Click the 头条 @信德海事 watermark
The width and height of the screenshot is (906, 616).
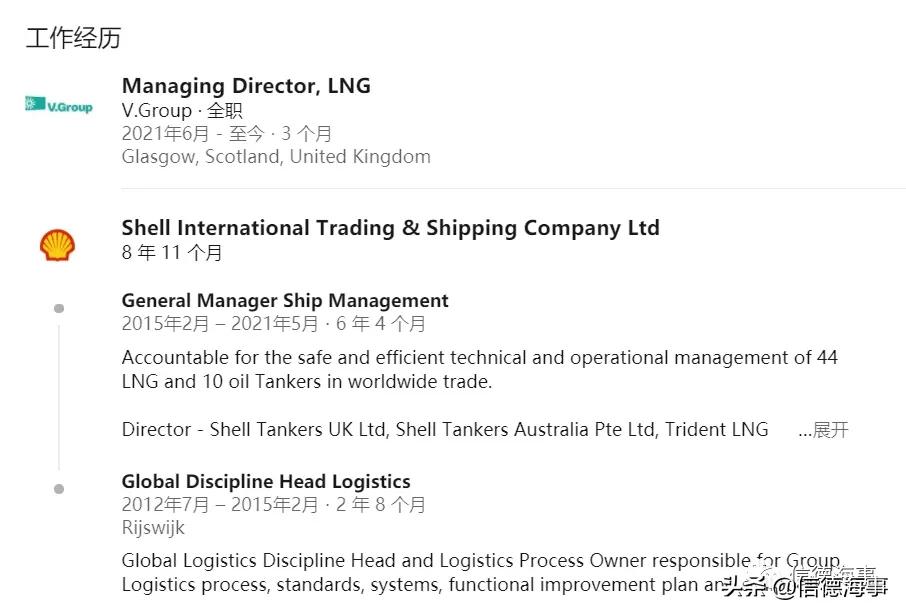tap(803, 586)
